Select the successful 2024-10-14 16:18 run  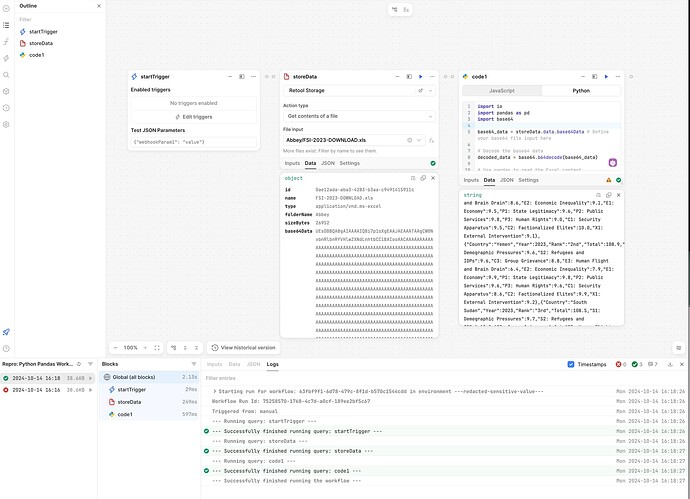point(48,378)
